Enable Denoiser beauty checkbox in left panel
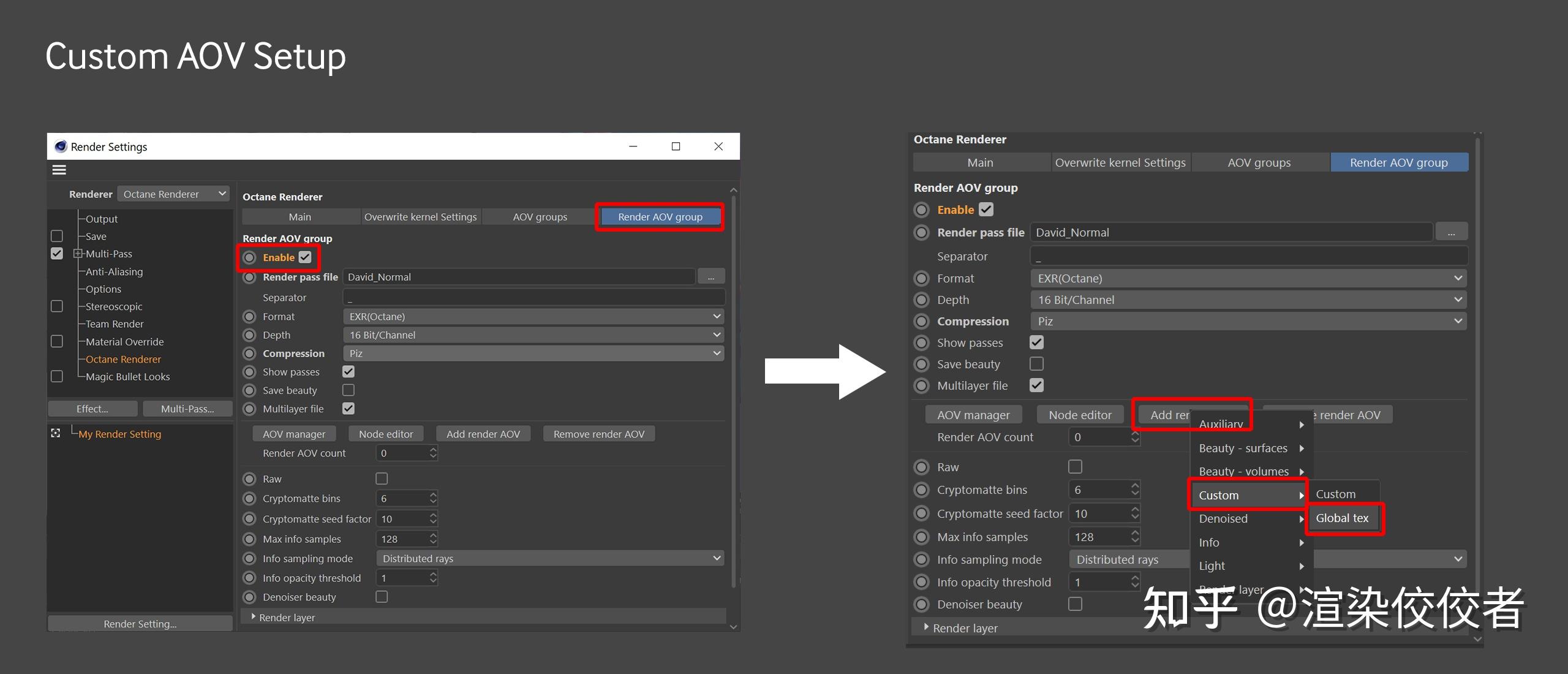This screenshot has height=674, width=1568. click(x=382, y=597)
